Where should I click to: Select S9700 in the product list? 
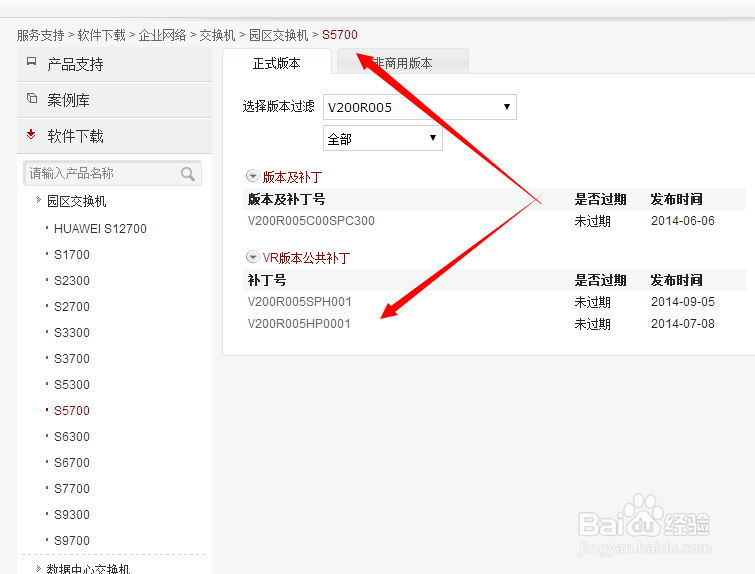click(72, 540)
